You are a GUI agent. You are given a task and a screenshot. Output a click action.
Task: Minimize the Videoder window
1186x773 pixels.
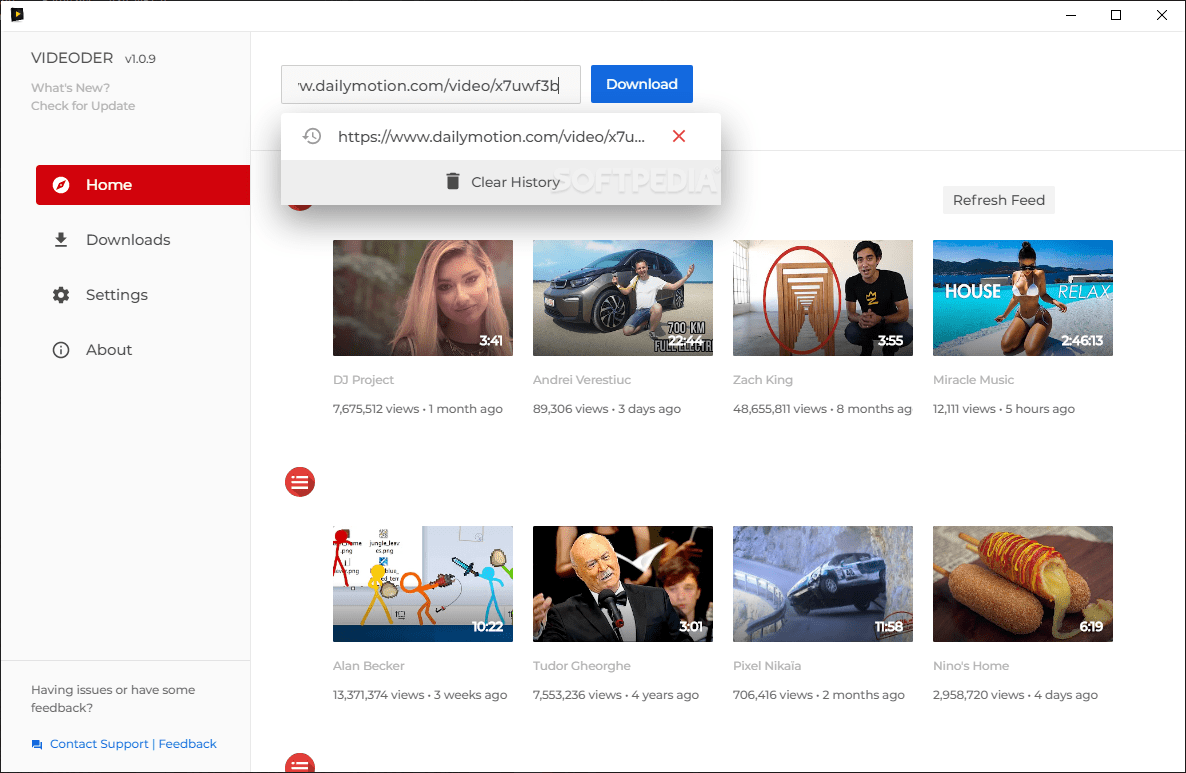pyautogui.click(x=1071, y=15)
